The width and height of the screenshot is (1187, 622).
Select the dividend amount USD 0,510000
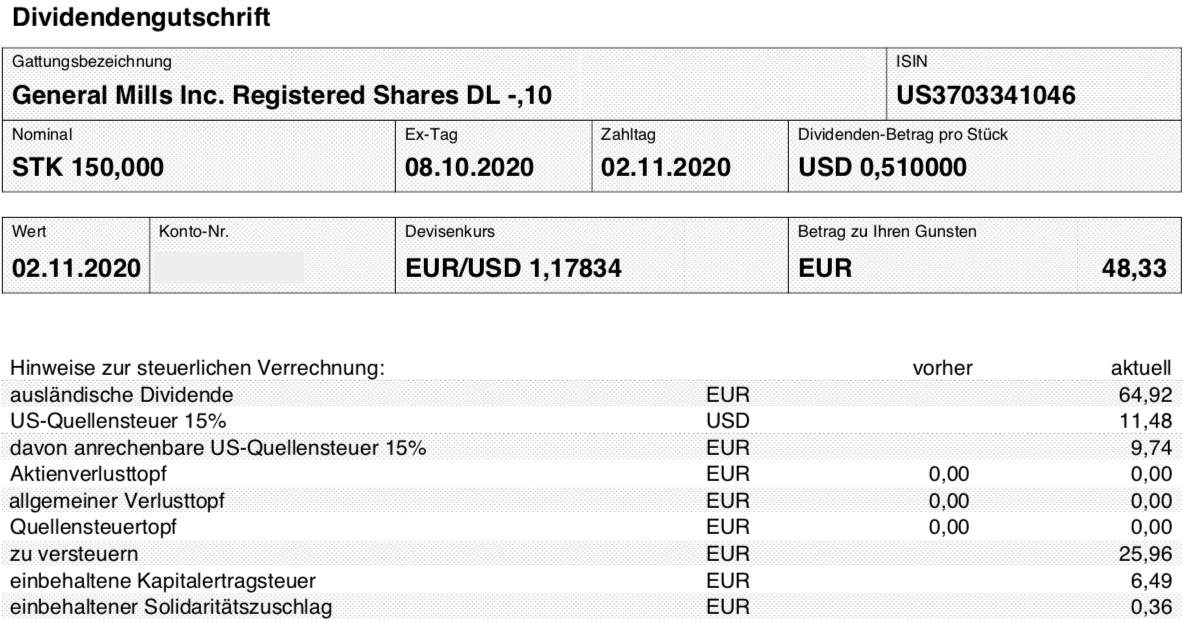(882, 167)
